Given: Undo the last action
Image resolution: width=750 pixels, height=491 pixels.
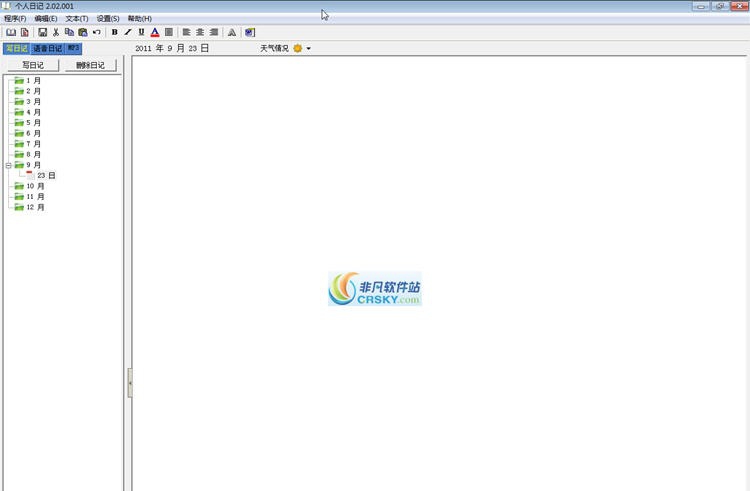Looking at the screenshot, I should (x=97, y=32).
